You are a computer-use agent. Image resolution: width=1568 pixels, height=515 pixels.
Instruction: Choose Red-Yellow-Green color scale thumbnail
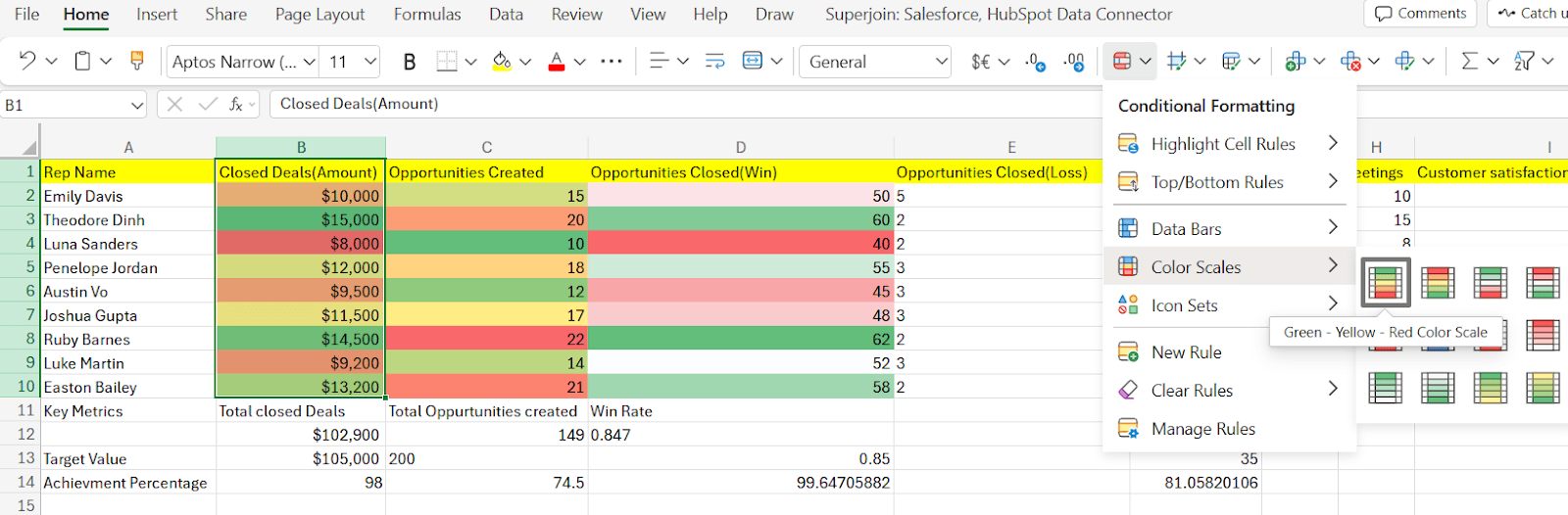click(x=1438, y=283)
